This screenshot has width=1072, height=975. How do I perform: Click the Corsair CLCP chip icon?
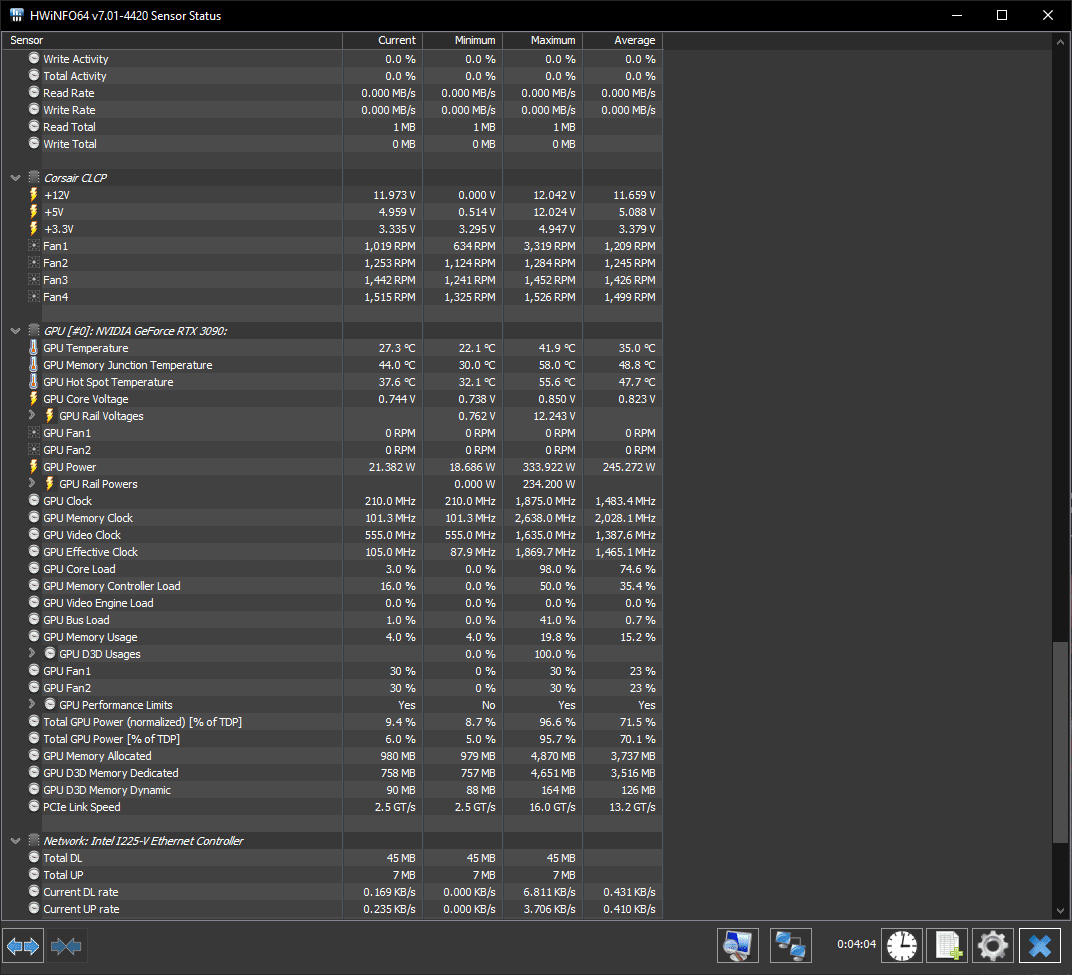(34, 178)
